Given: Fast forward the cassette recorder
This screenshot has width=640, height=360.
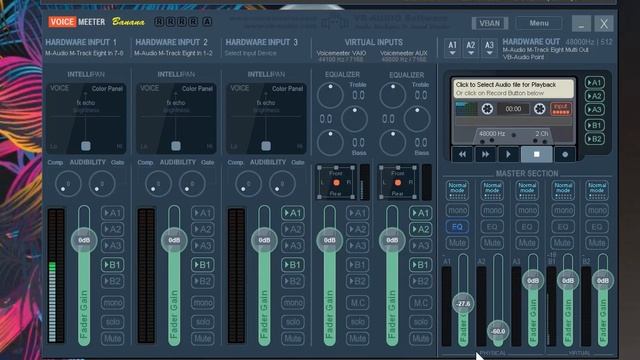Looking at the screenshot, I should 485,154.
